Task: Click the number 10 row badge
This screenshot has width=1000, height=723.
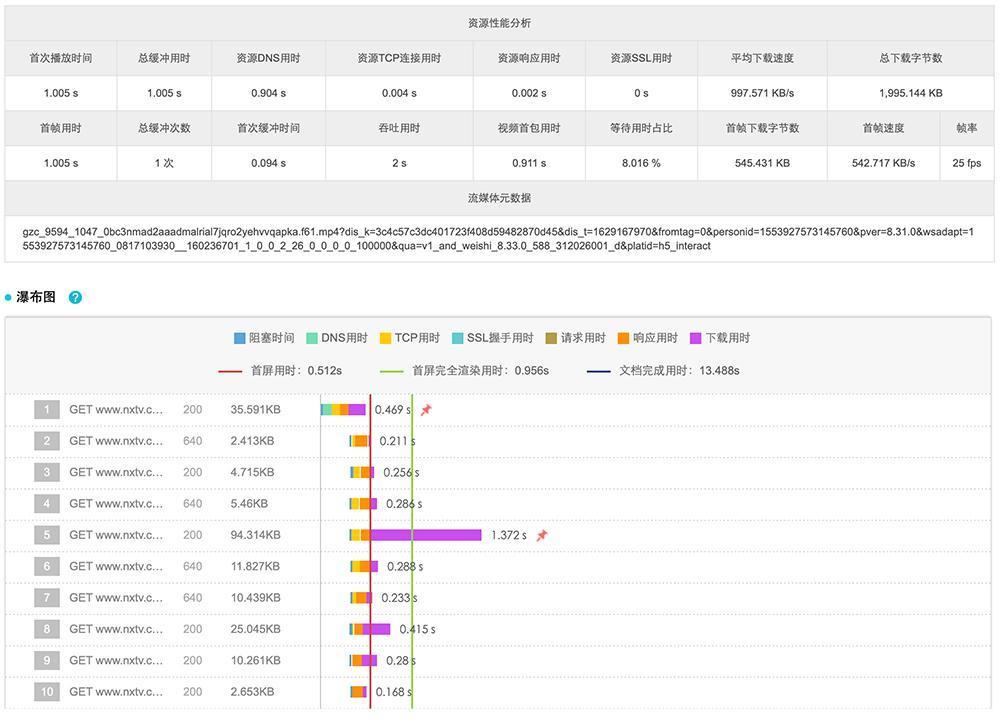Action: [x=47, y=692]
